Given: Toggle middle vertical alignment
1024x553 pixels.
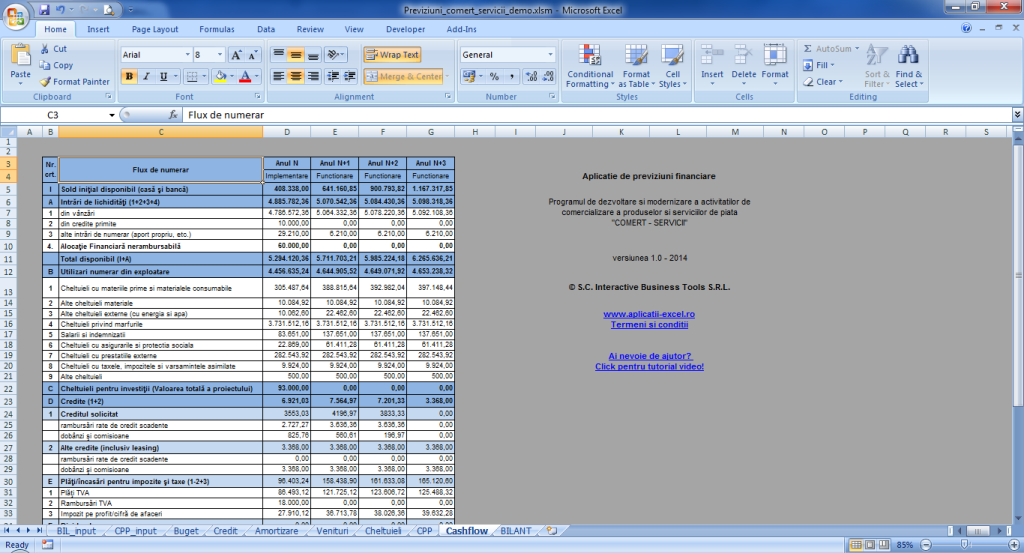Looking at the screenshot, I should coord(296,54).
